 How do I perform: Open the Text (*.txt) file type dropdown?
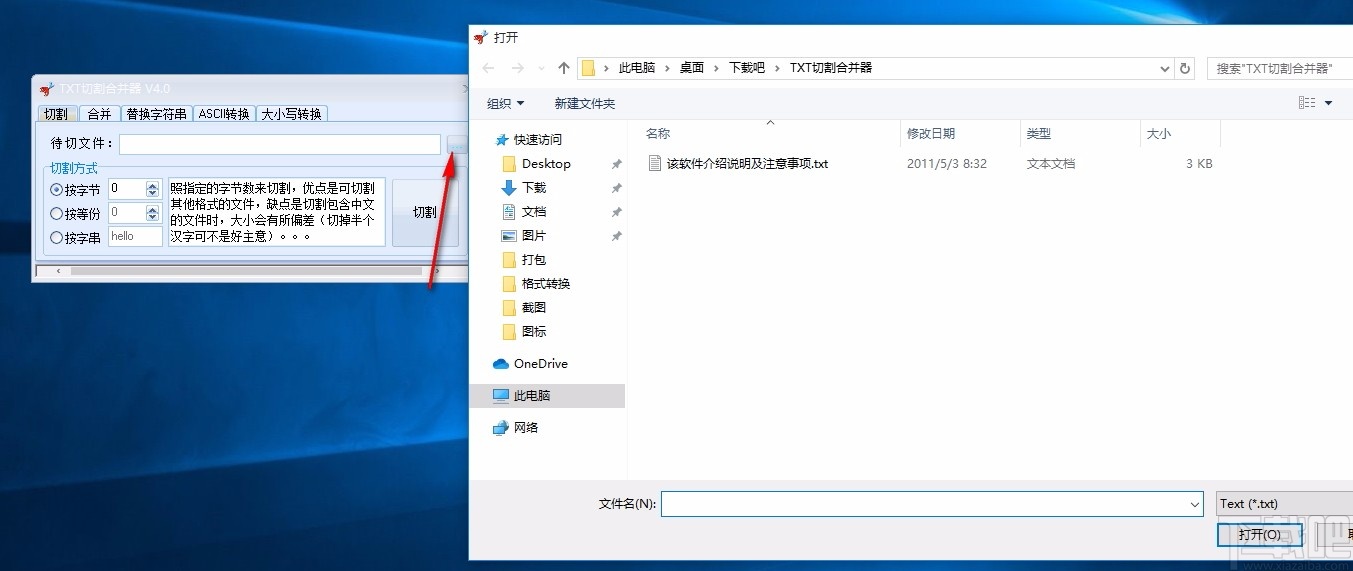click(x=1284, y=504)
